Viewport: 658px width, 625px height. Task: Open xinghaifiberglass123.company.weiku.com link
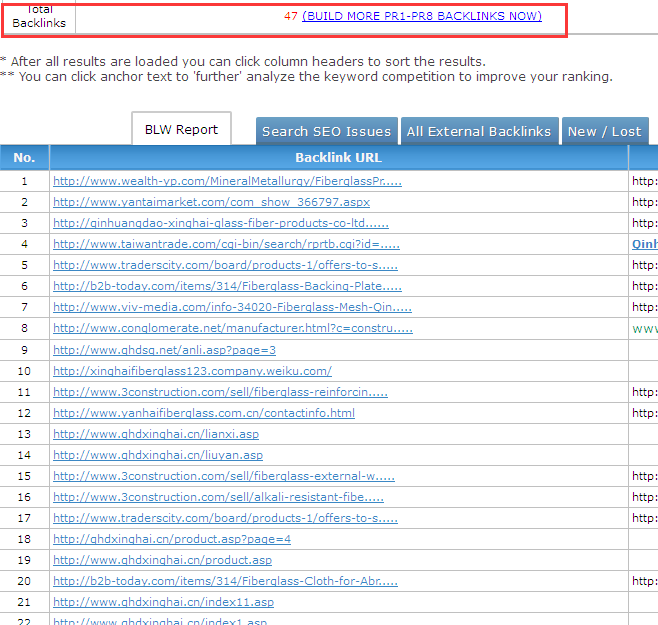(x=192, y=371)
